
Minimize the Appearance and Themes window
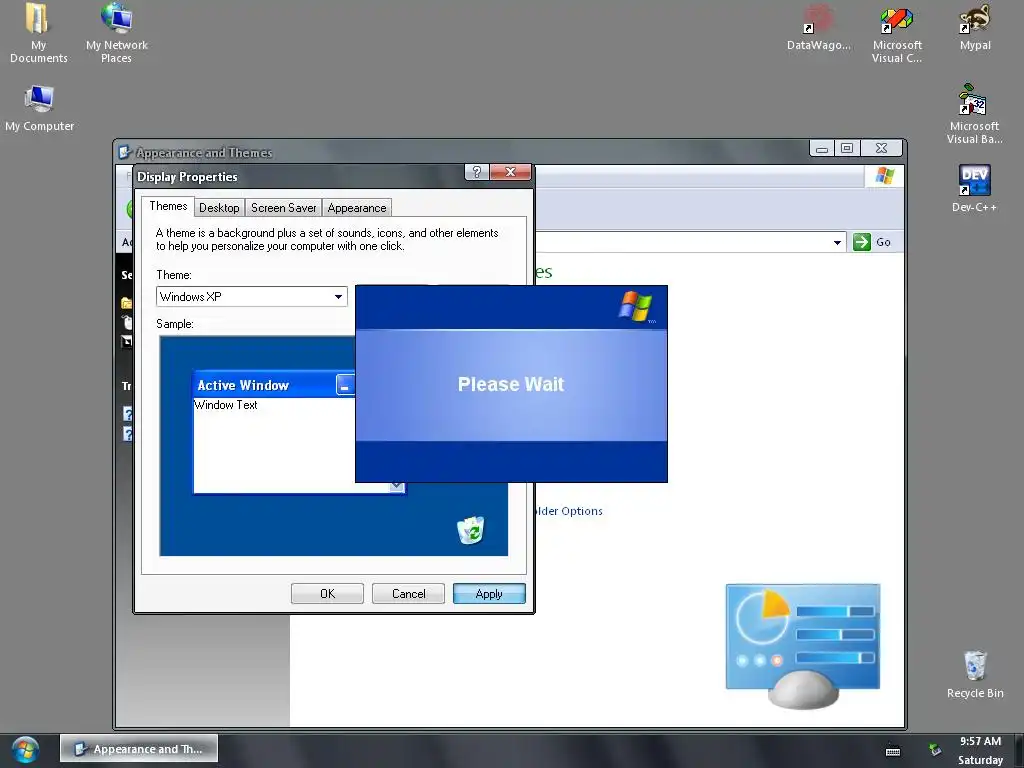click(x=822, y=148)
